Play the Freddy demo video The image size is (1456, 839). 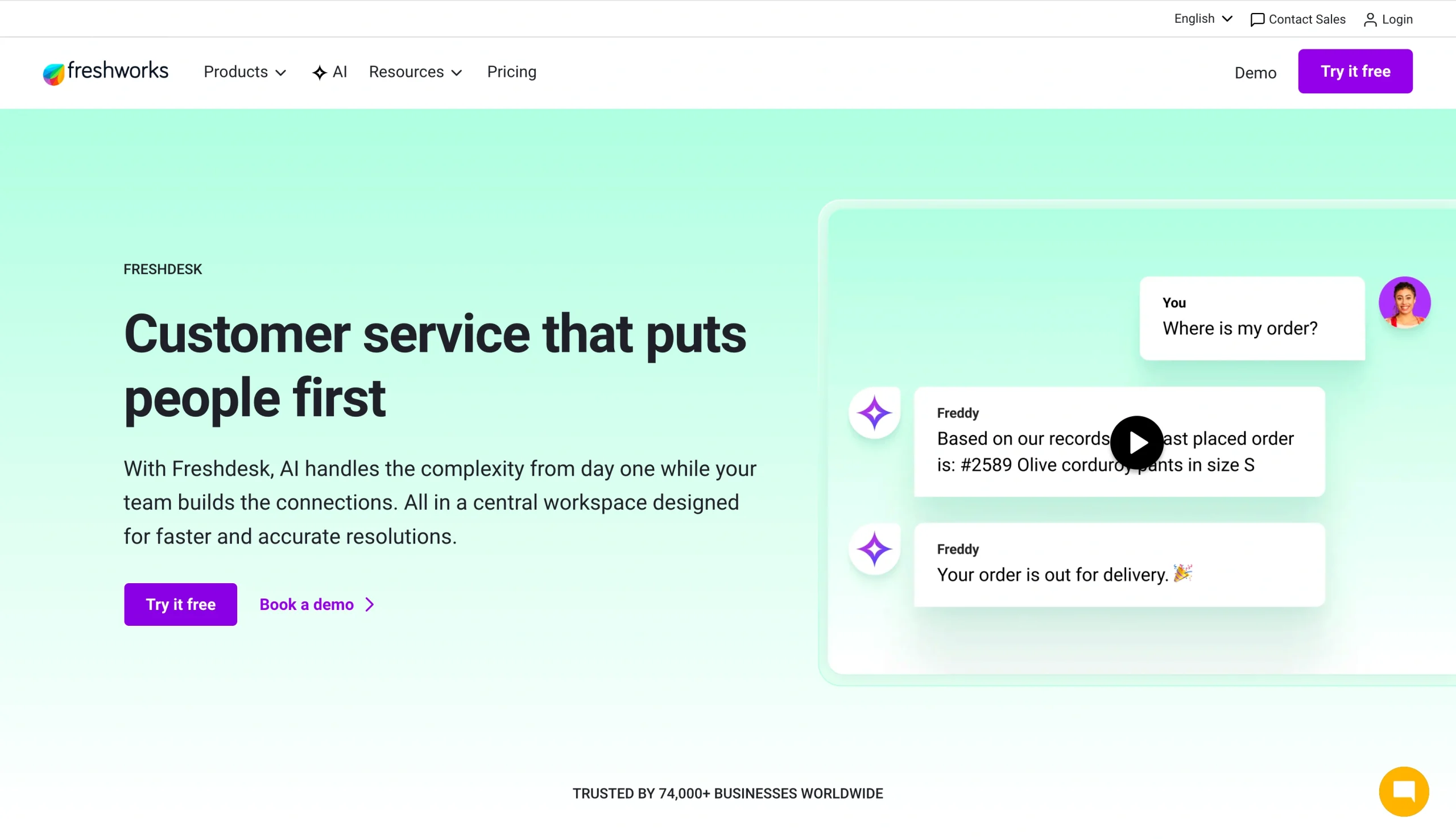point(1137,443)
